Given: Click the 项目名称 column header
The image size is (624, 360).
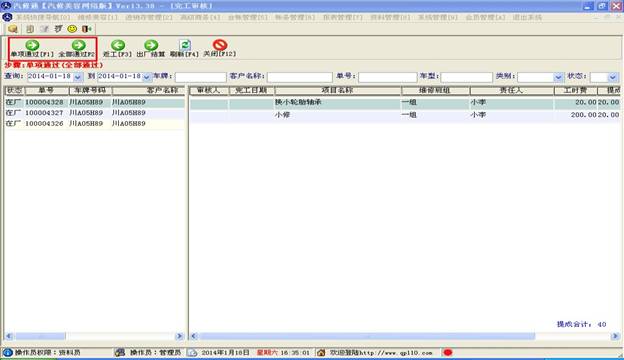Looking at the screenshot, I should pos(337,91).
